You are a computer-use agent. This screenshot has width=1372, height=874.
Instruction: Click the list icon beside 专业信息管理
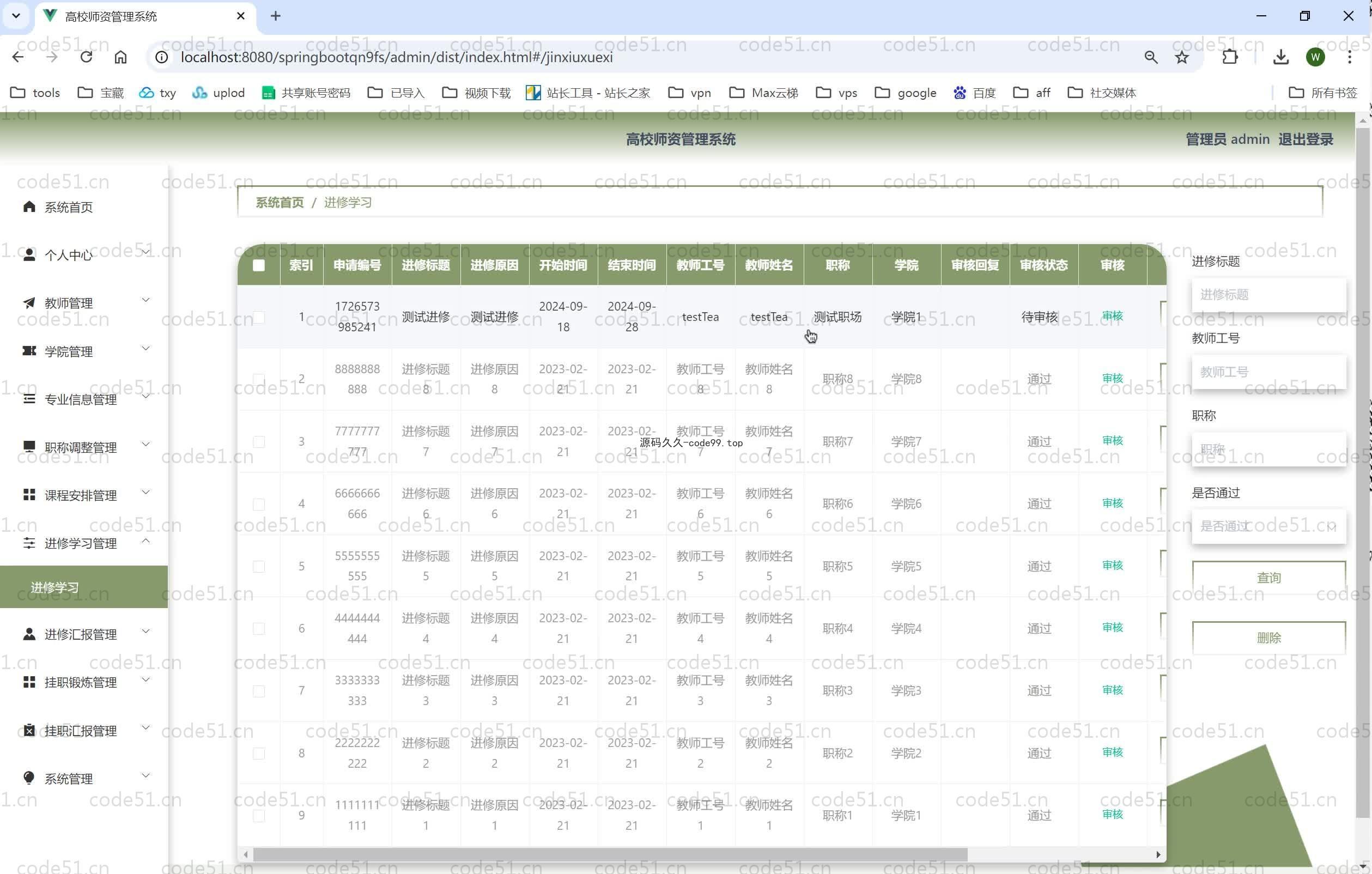coord(29,398)
